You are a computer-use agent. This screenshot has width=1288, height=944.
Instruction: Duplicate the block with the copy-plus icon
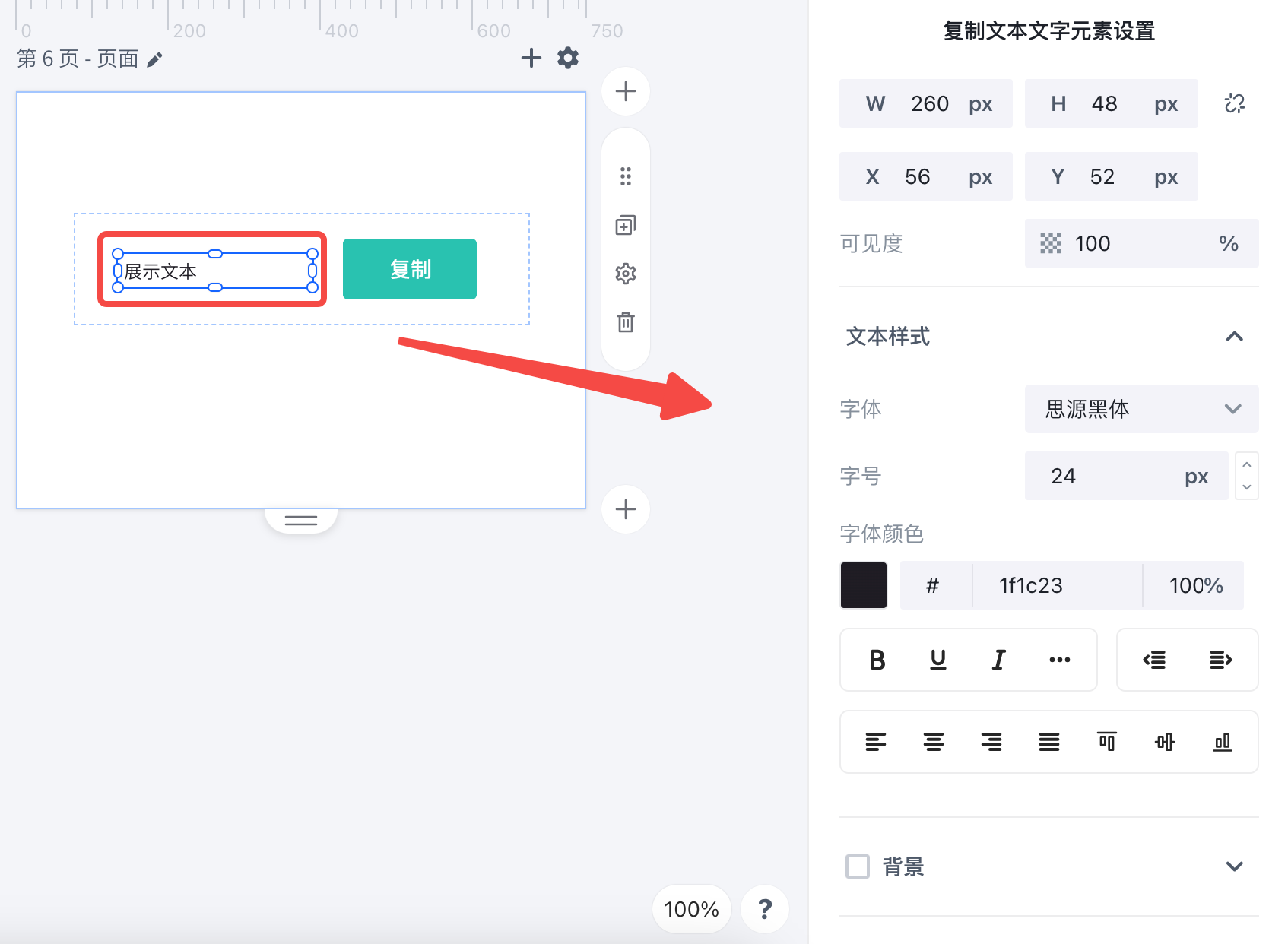pos(626,225)
